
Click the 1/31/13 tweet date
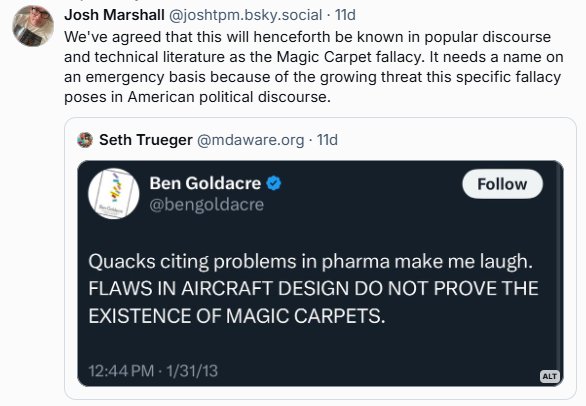point(192,371)
